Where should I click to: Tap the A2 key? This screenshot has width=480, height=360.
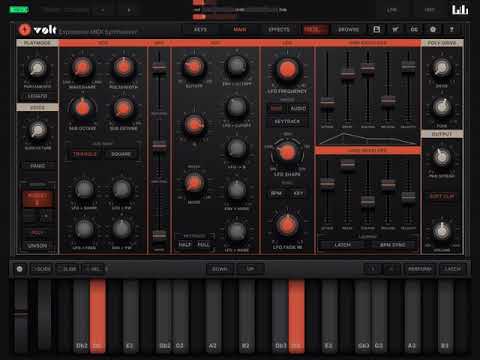213,316
